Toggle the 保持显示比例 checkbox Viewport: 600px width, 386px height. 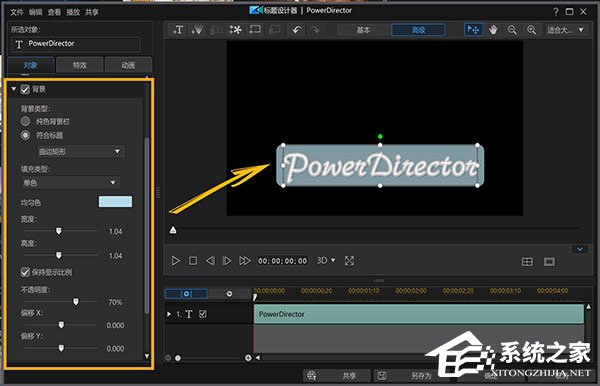[x=25, y=272]
